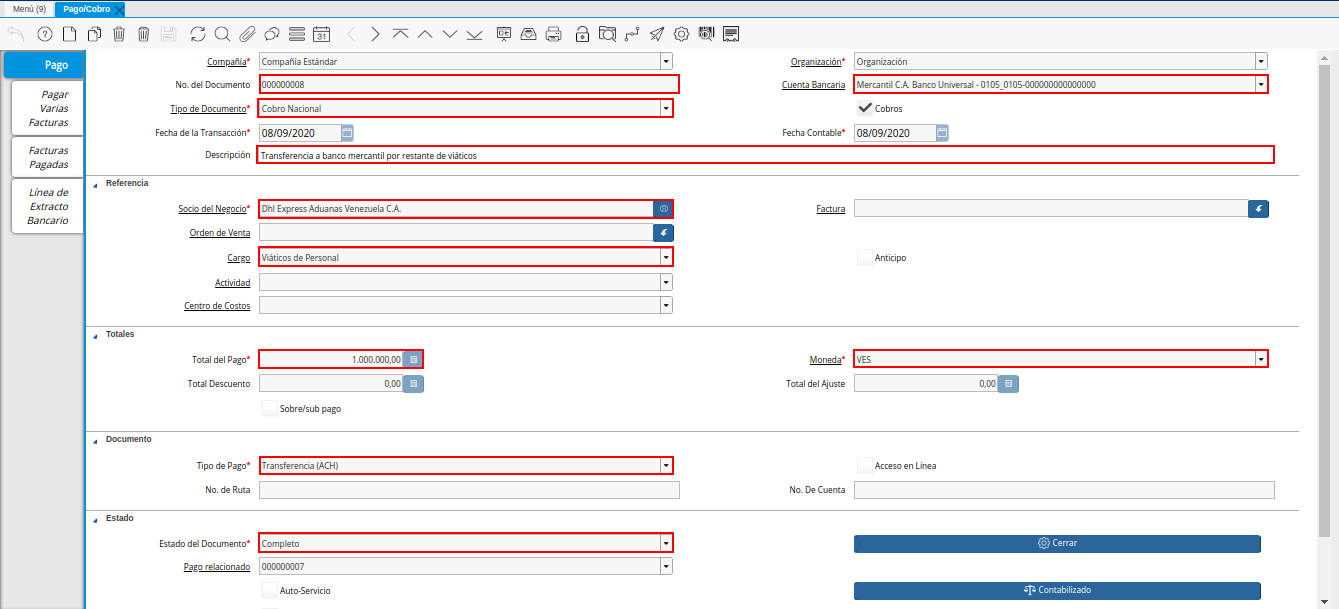Switch to the Menú (9) tab
The image size is (1339, 609).
click(29, 9)
